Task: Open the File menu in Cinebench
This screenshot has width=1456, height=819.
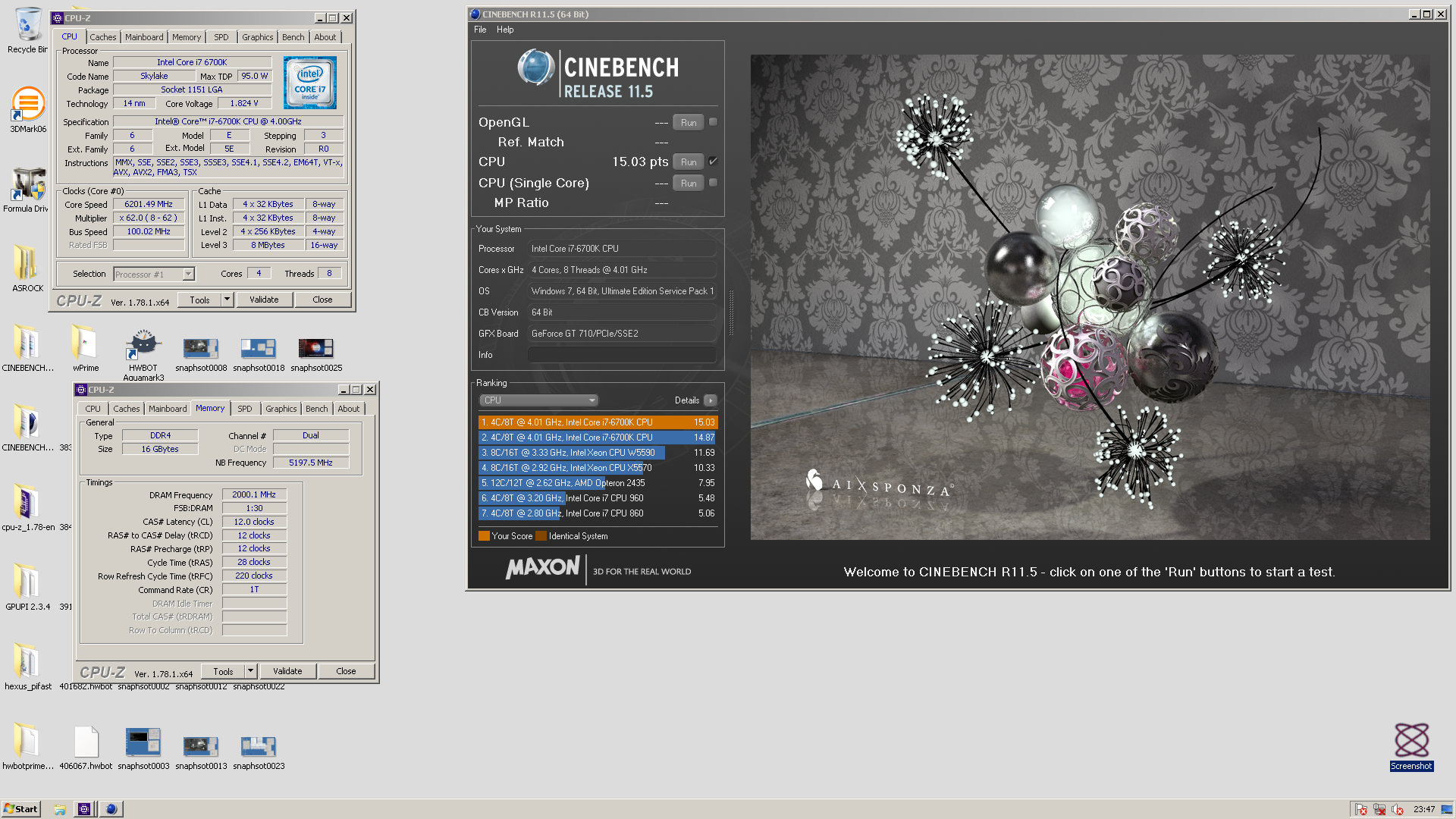Action: pos(480,30)
